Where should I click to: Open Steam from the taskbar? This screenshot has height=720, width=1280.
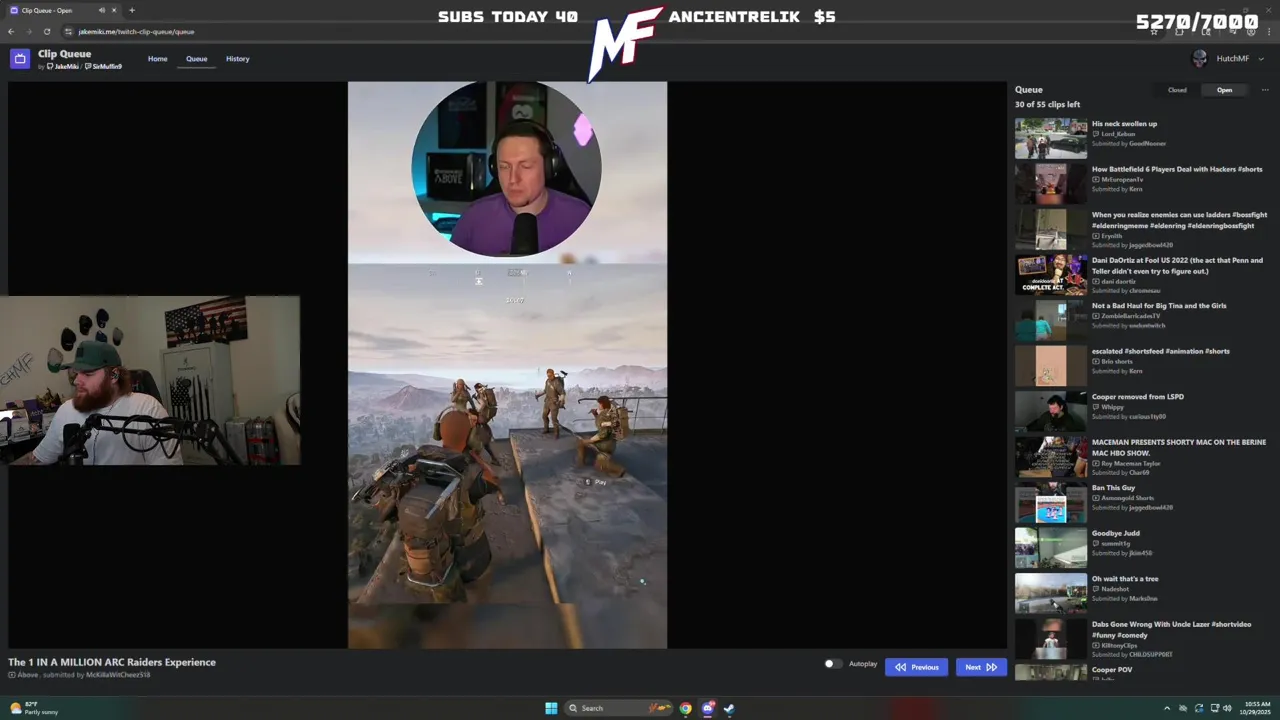pyautogui.click(x=729, y=708)
